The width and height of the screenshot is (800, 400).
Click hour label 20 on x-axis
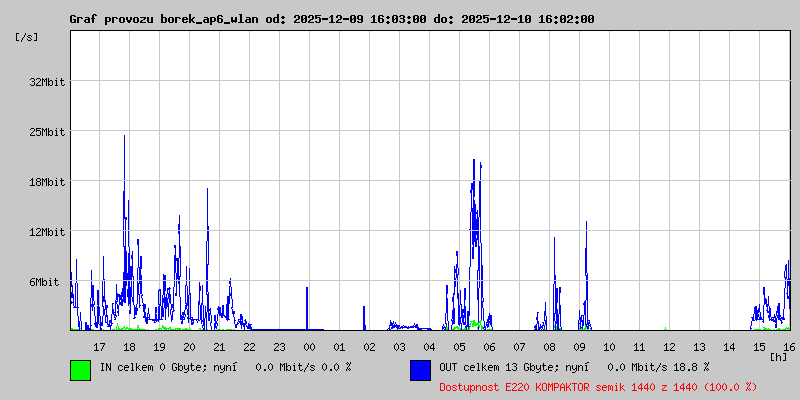click(x=189, y=347)
